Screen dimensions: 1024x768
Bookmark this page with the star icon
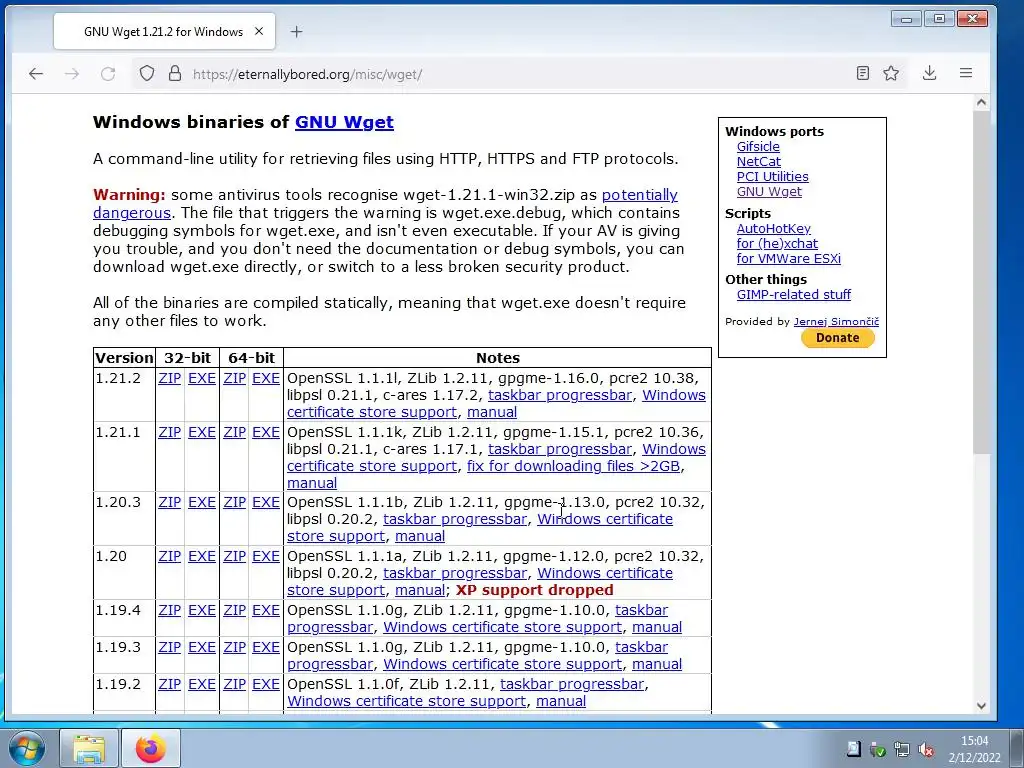coord(891,73)
